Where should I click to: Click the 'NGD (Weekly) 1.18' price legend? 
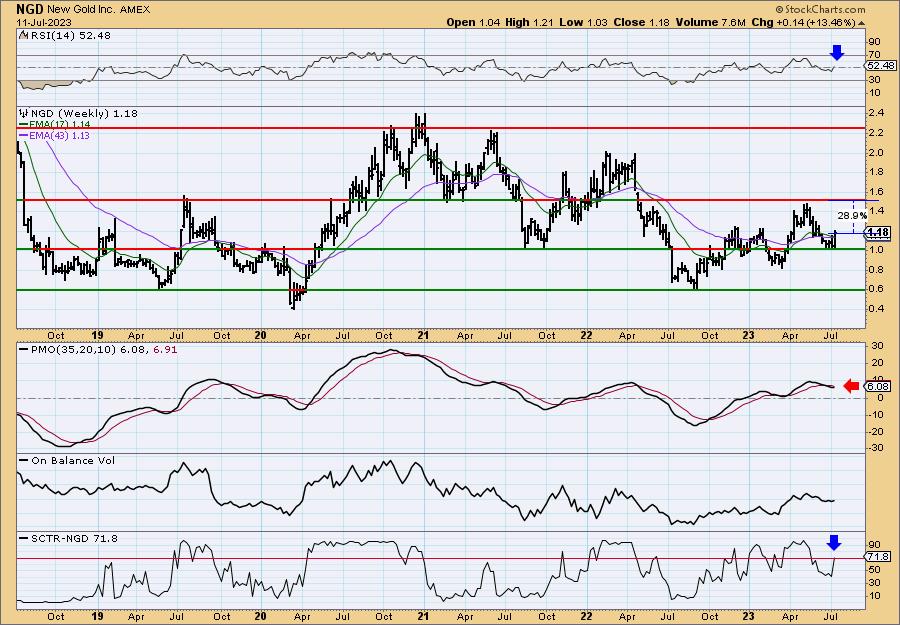click(79, 114)
